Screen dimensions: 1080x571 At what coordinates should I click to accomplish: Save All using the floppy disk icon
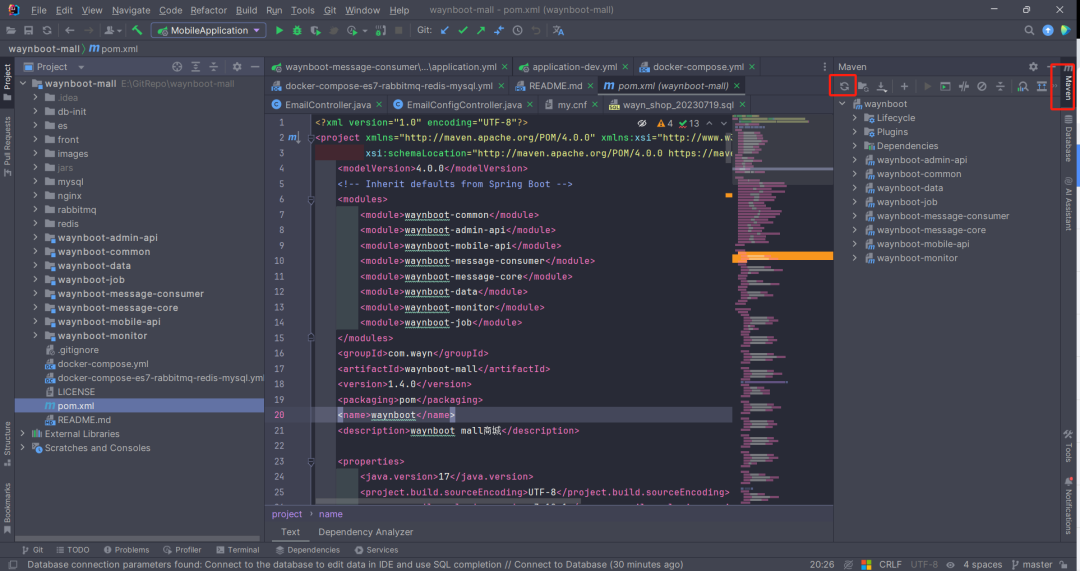point(28,30)
